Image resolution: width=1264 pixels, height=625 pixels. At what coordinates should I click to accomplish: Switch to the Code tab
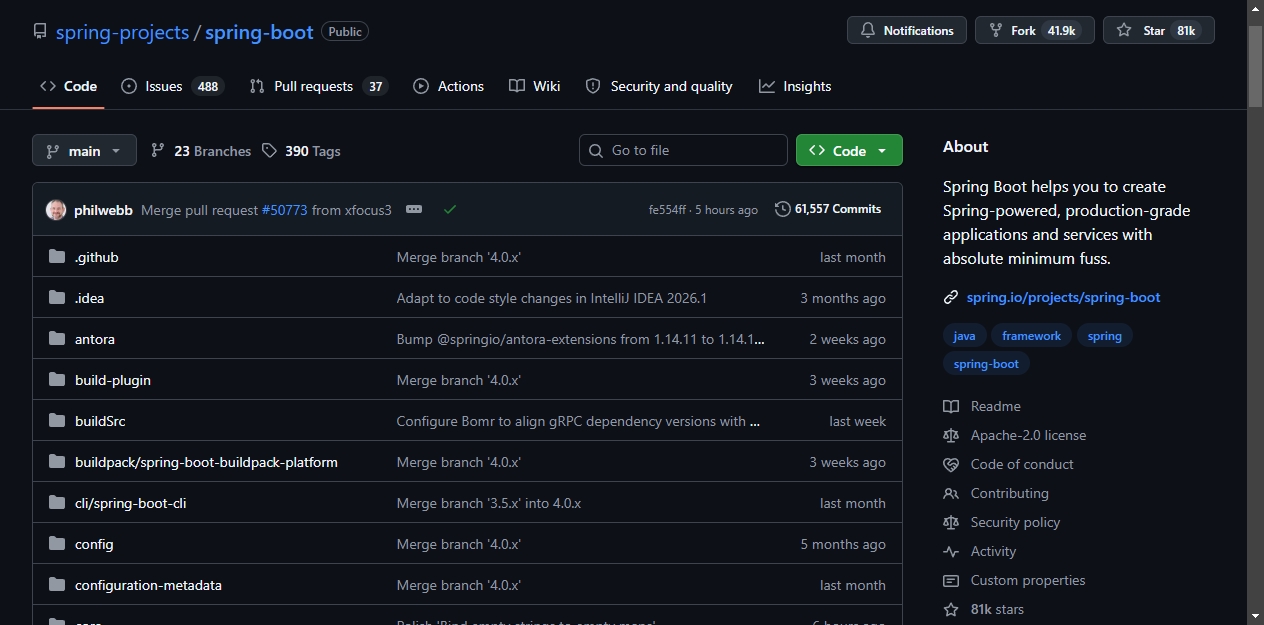point(68,86)
